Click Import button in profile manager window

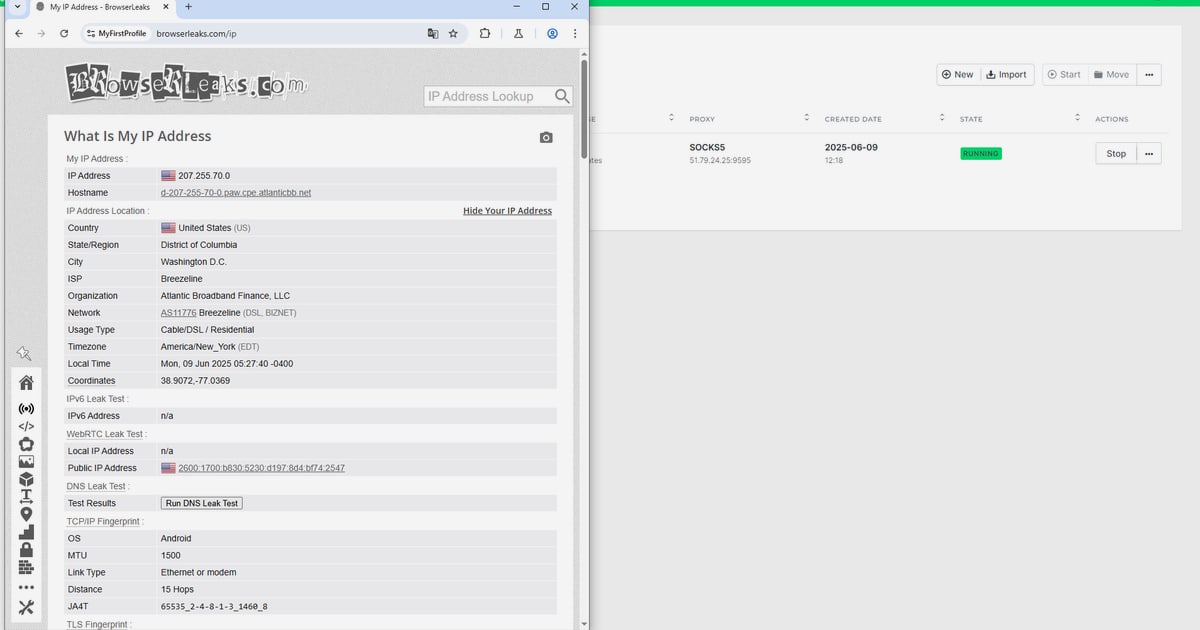(x=1006, y=75)
